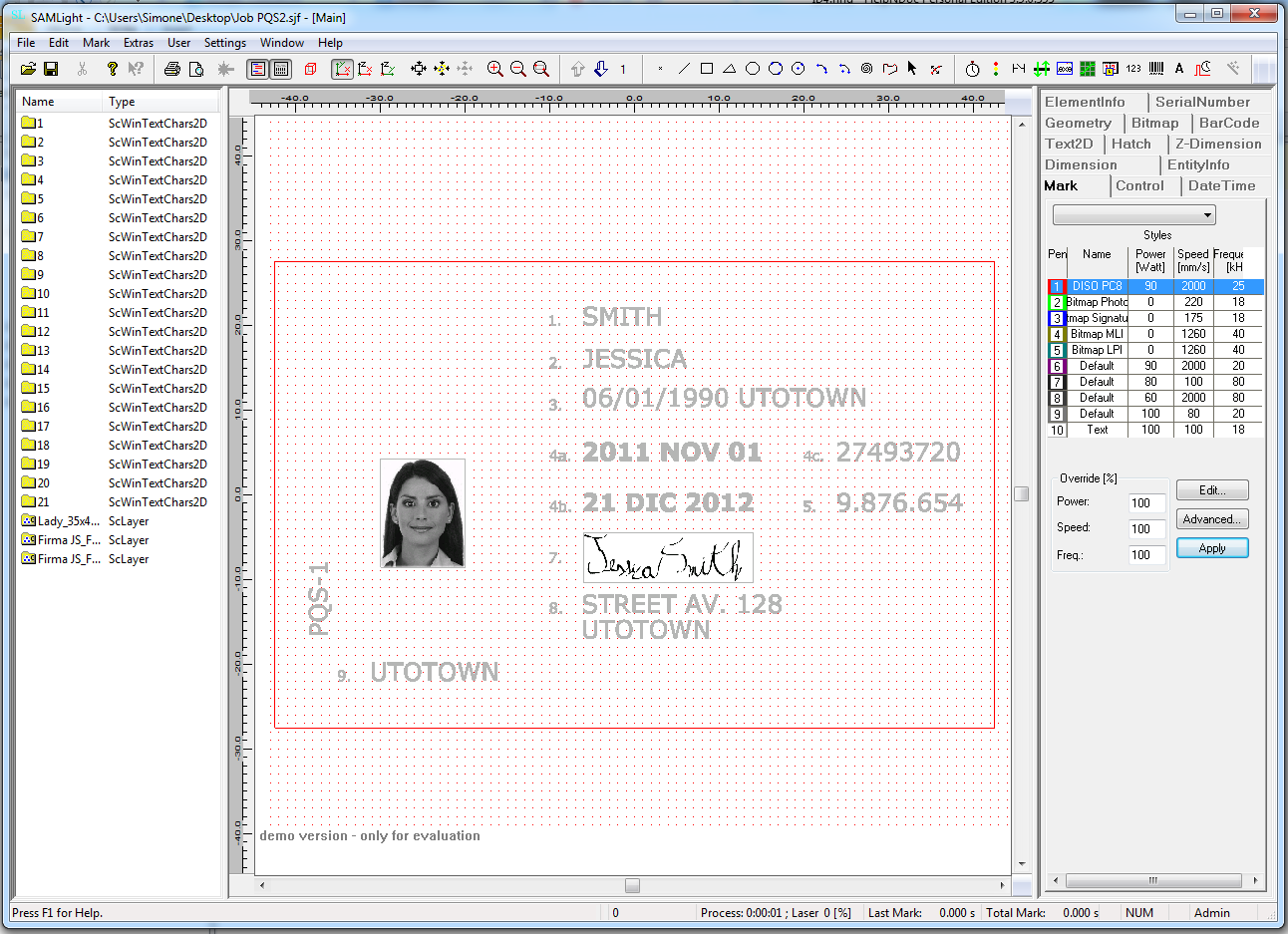Click the Advanced... button
The image size is (1288, 934).
point(1211,519)
